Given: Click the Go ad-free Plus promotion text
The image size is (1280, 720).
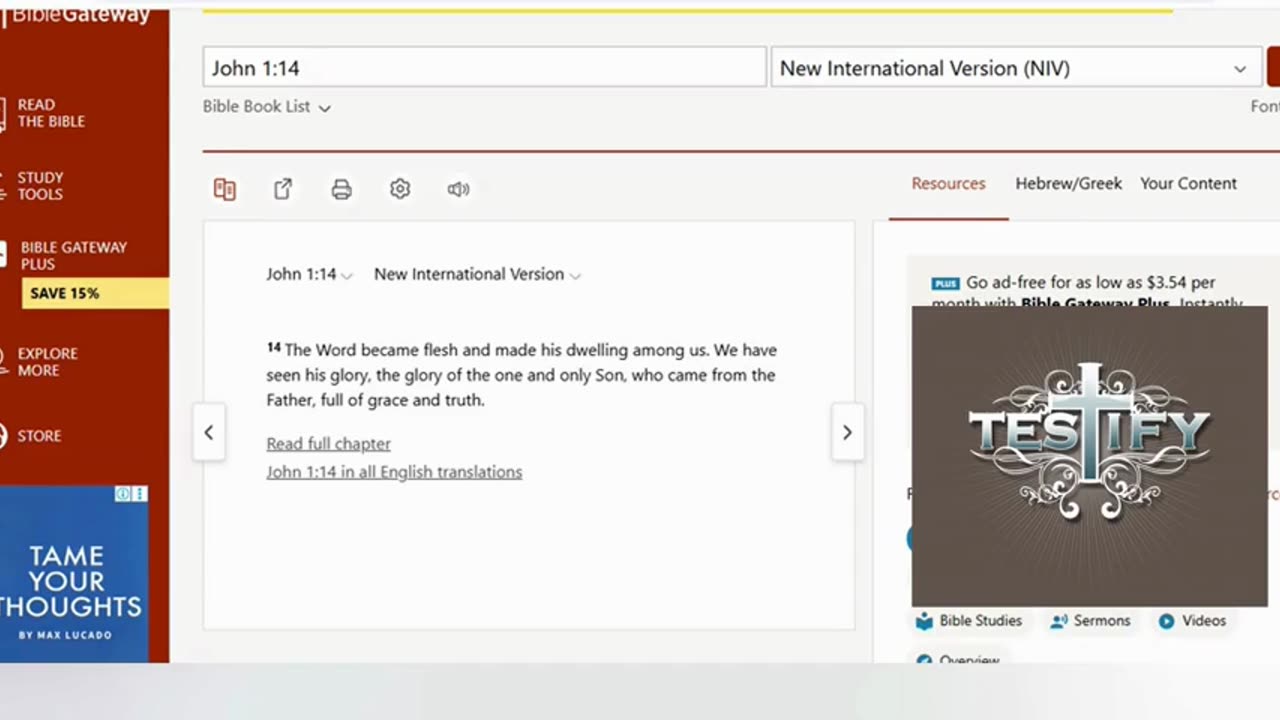Looking at the screenshot, I should tap(1087, 292).
